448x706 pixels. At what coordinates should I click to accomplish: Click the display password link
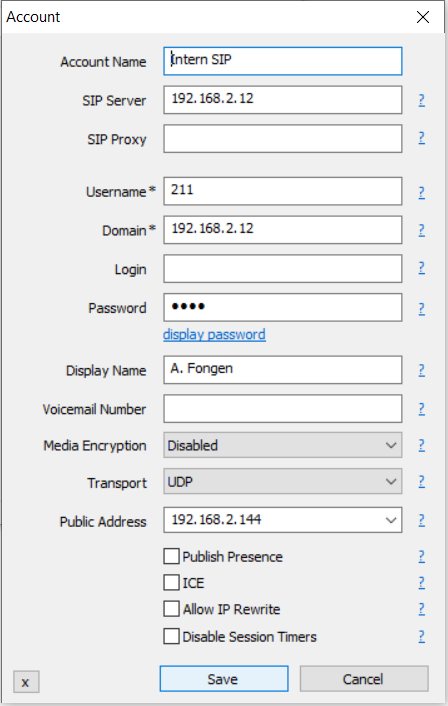214,335
